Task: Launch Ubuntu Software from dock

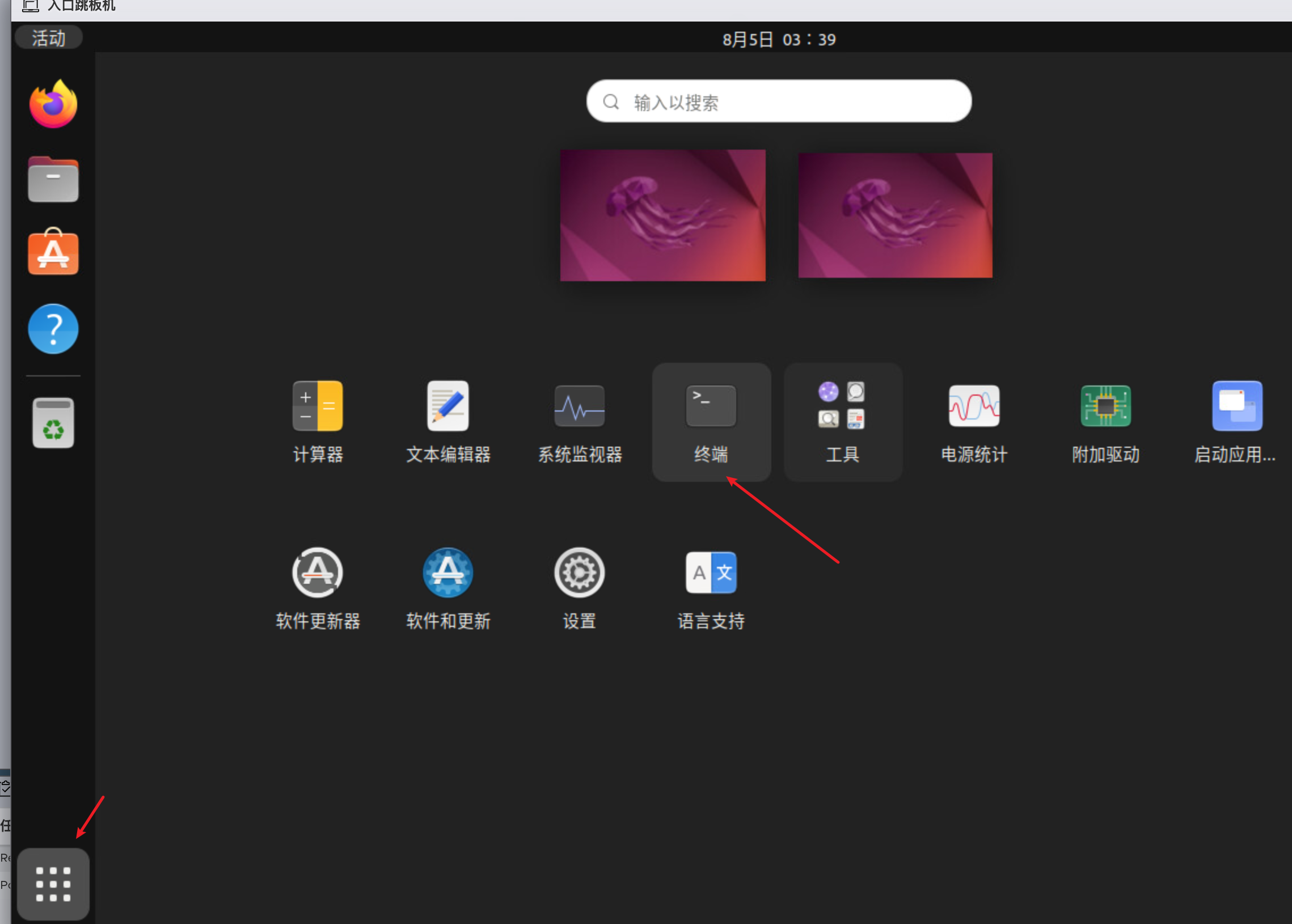Action: 53,252
